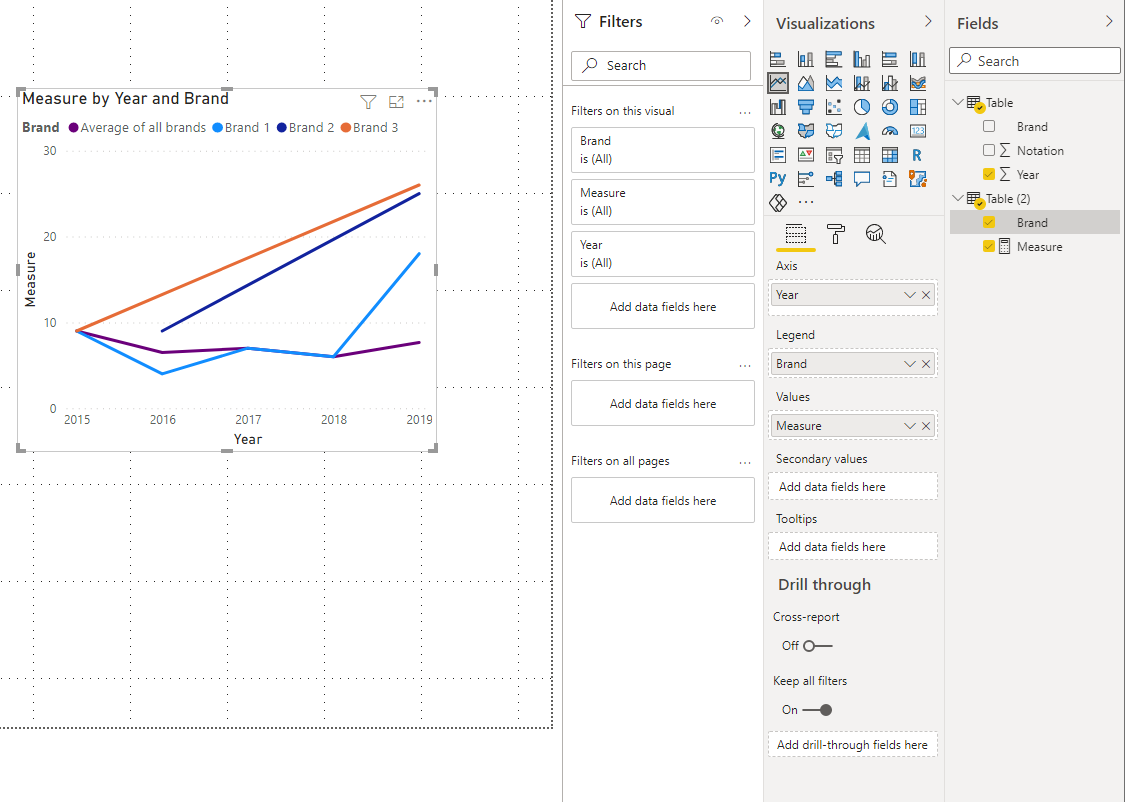Select the filled map visualization
This screenshot has height=802, width=1125.
pos(806,131)
